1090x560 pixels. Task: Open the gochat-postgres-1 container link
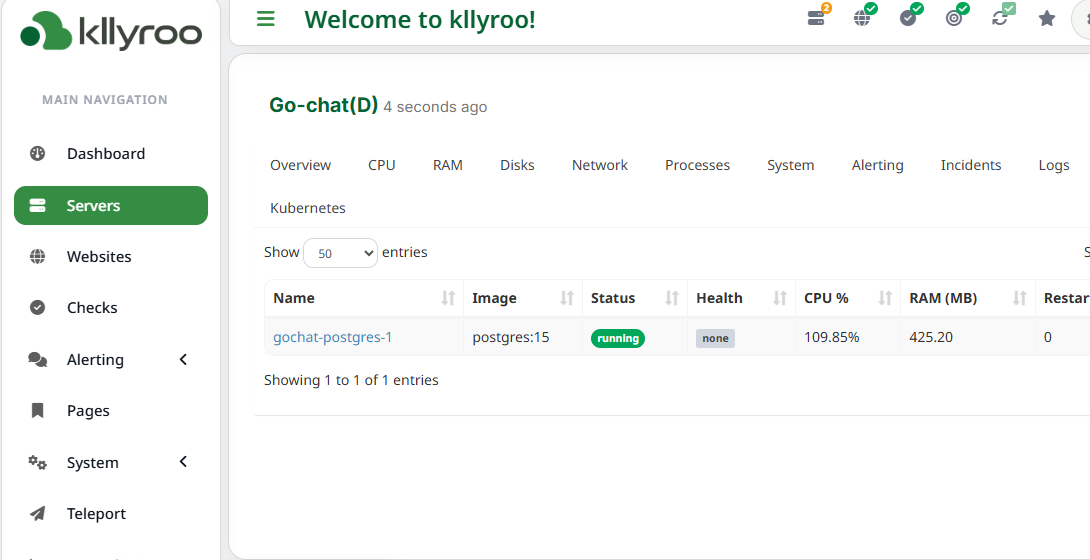pos(333,338)
